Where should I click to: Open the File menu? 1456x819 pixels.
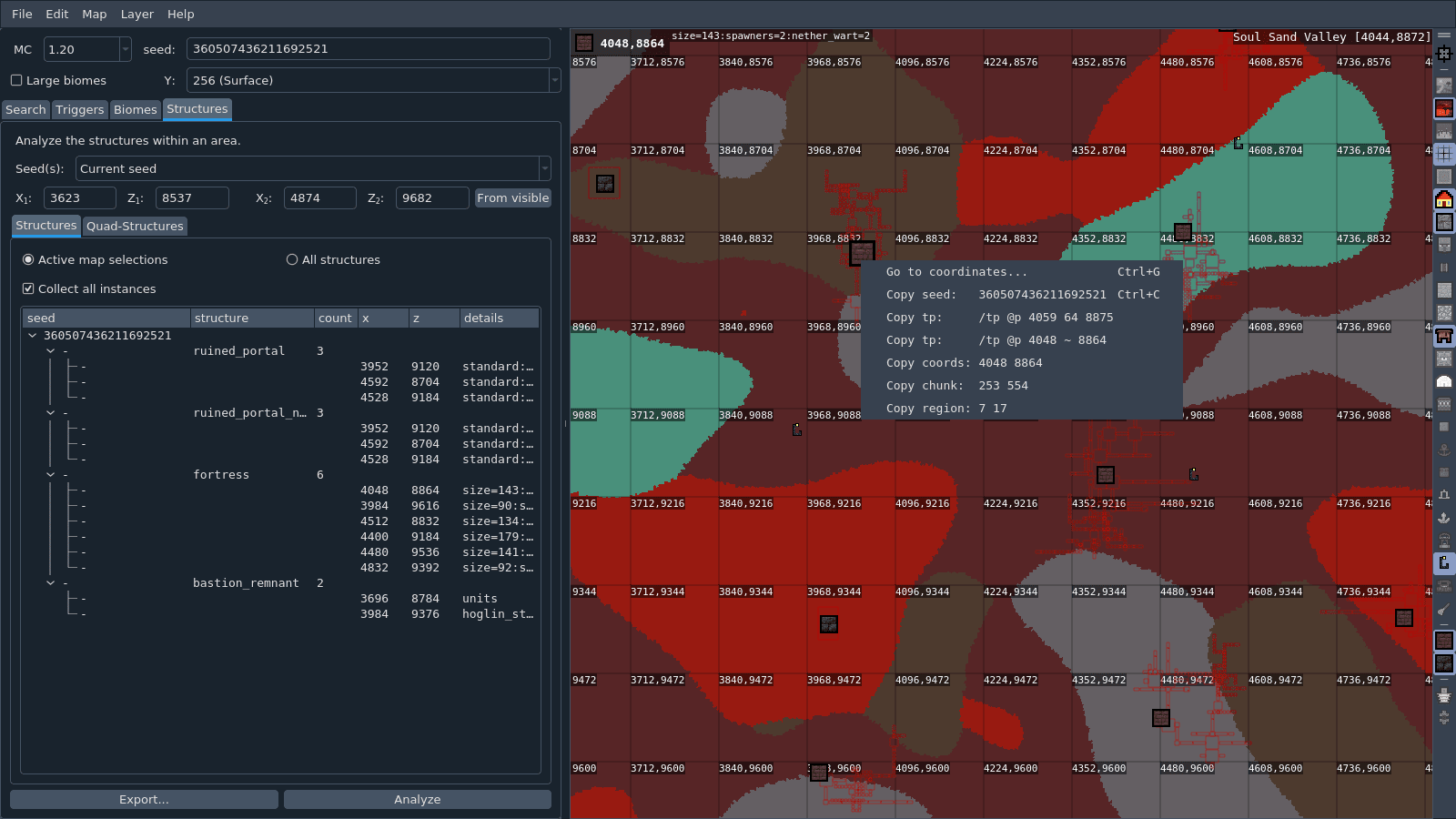click(22, 14)
